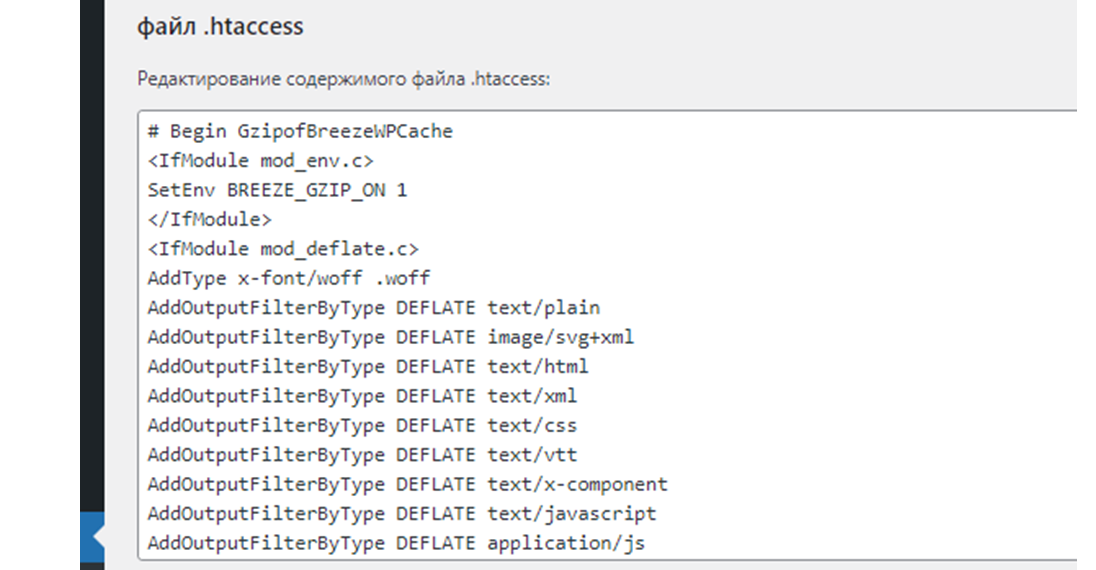Image resolution: width=1096 pixels, height=570 pixels.
Task: Click the DEFLATE image/svg+xml line
Action: pos(391,337)
